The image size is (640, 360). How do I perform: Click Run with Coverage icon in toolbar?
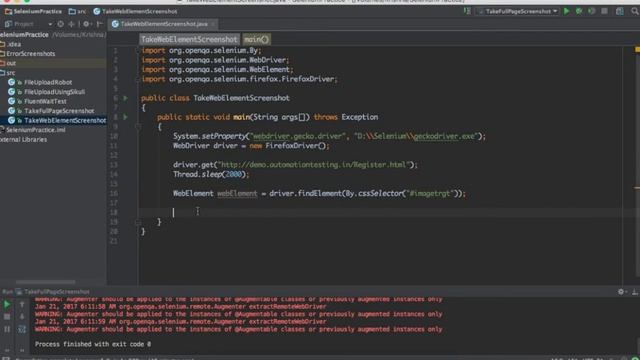click(x=591, y=11)
